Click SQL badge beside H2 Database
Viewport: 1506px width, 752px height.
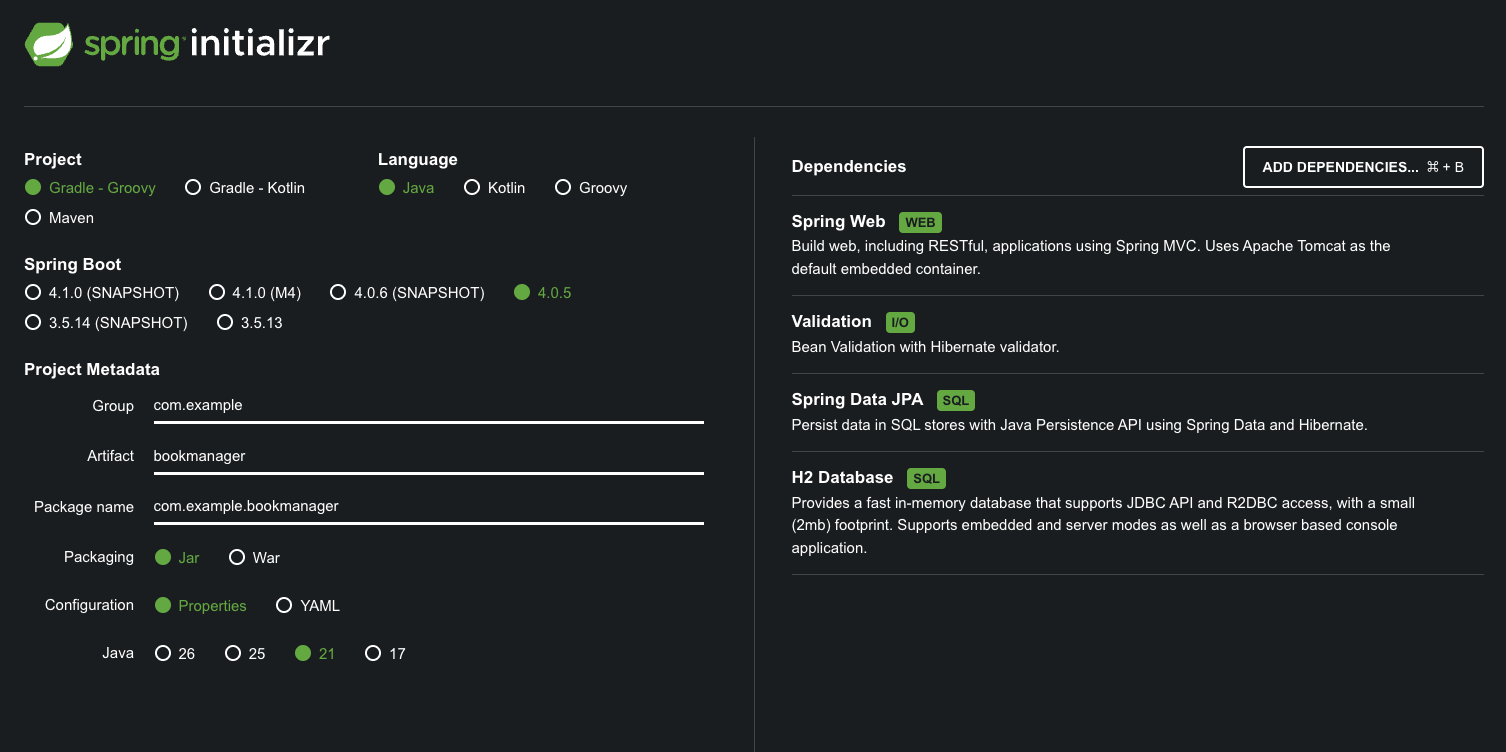tap(926, 478)
